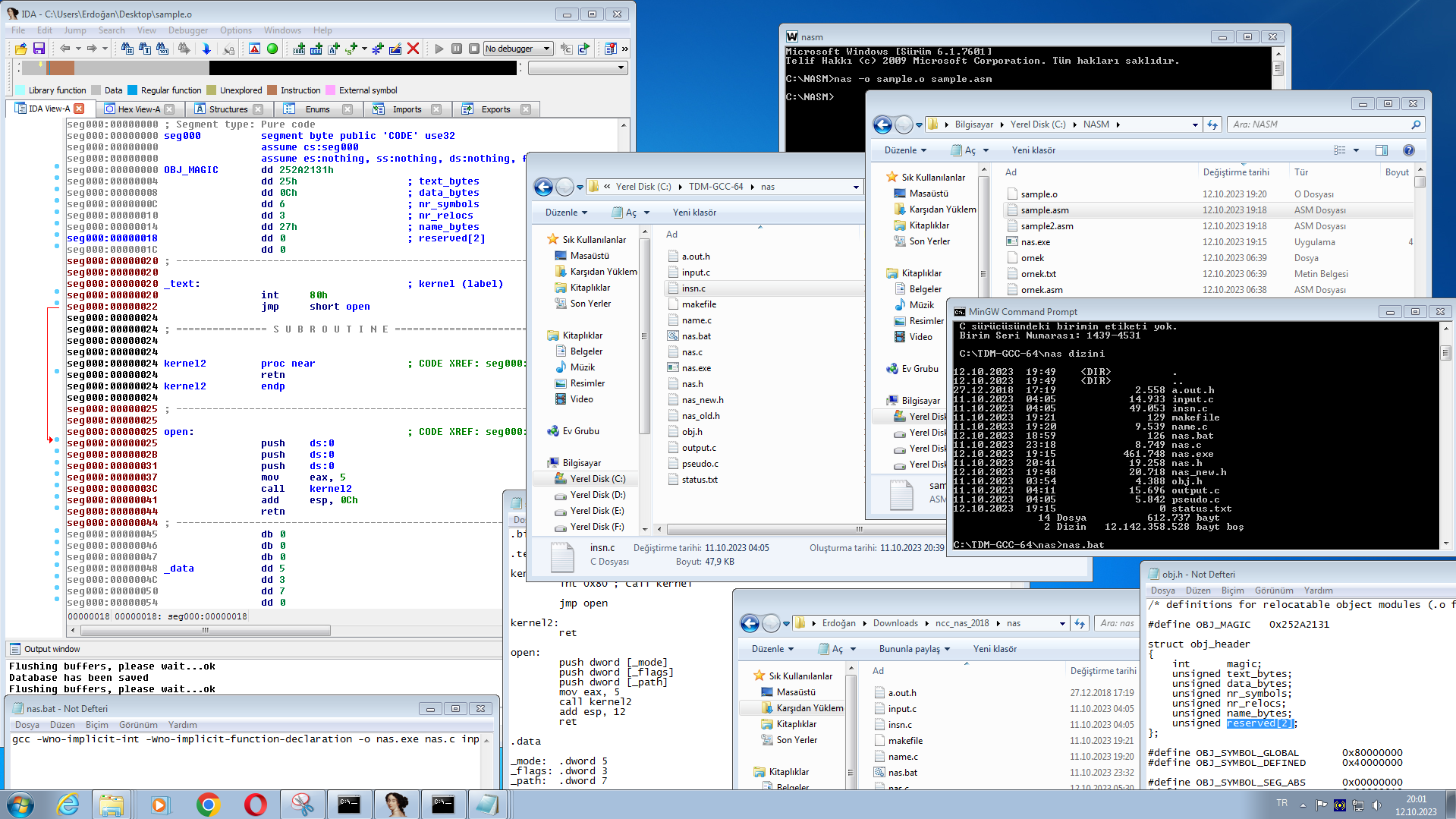Viewport: 1456px width, 819px height.
Task: Open the No debugger dropdown
Action: [518, 49]
